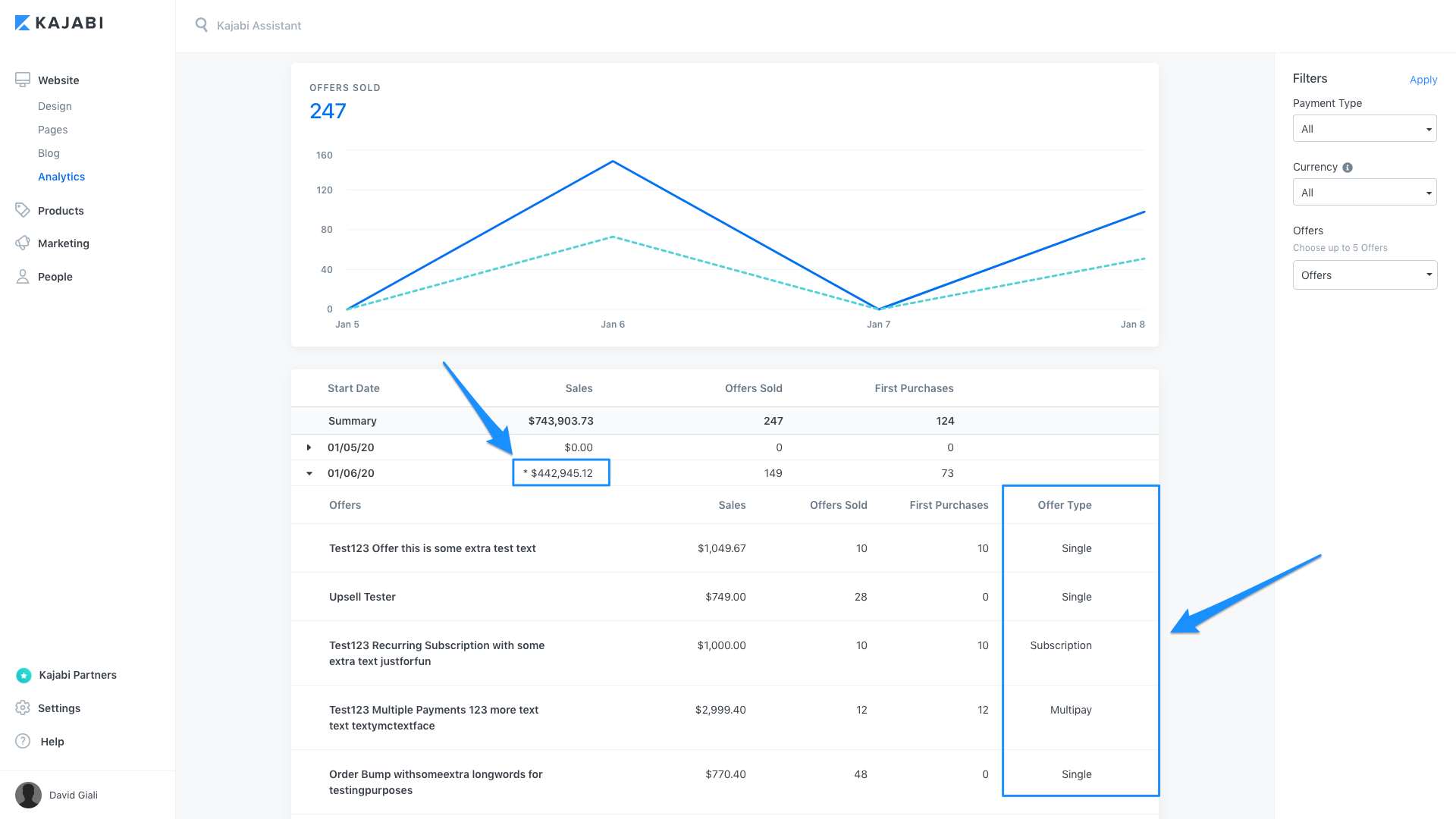
Task: Open the Offers filter dropdown
Action: [x=1364, y=275]
